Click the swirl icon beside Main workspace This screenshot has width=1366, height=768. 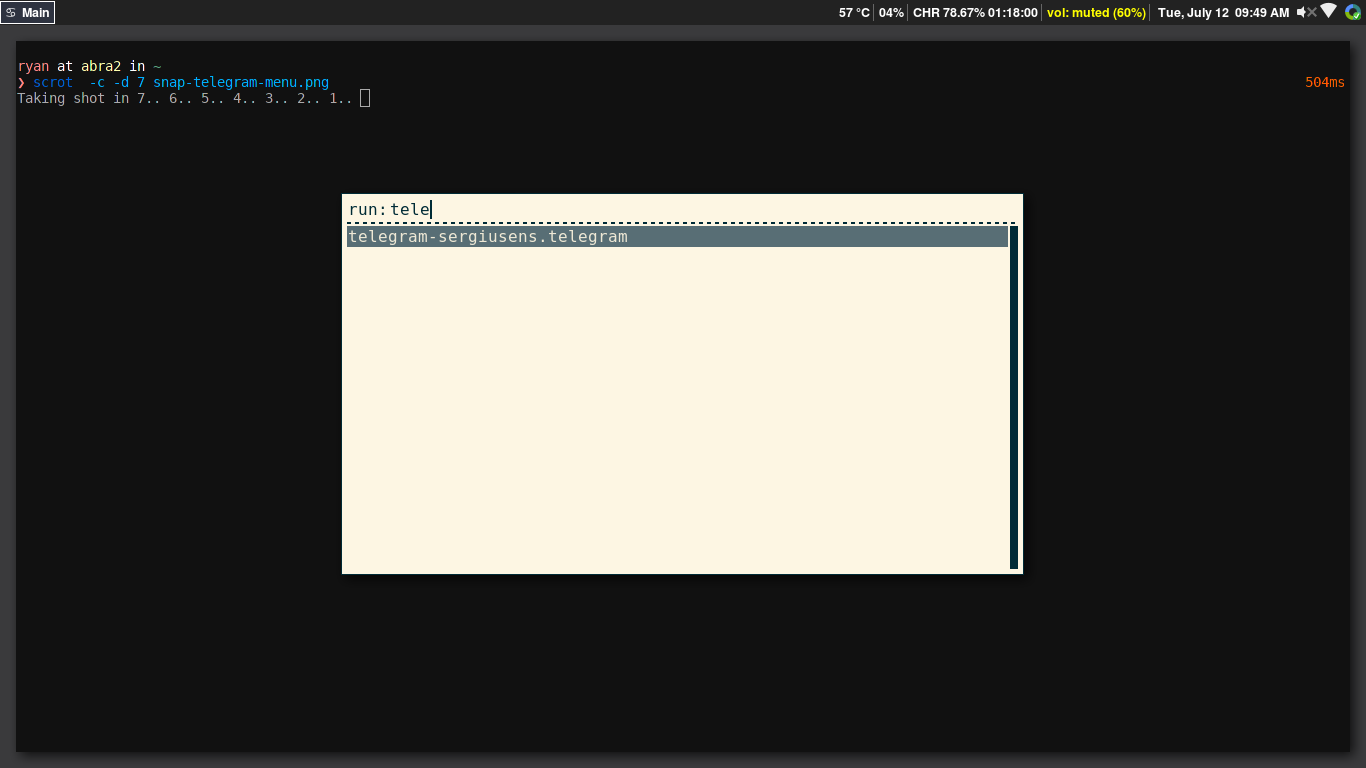(11, 13)
